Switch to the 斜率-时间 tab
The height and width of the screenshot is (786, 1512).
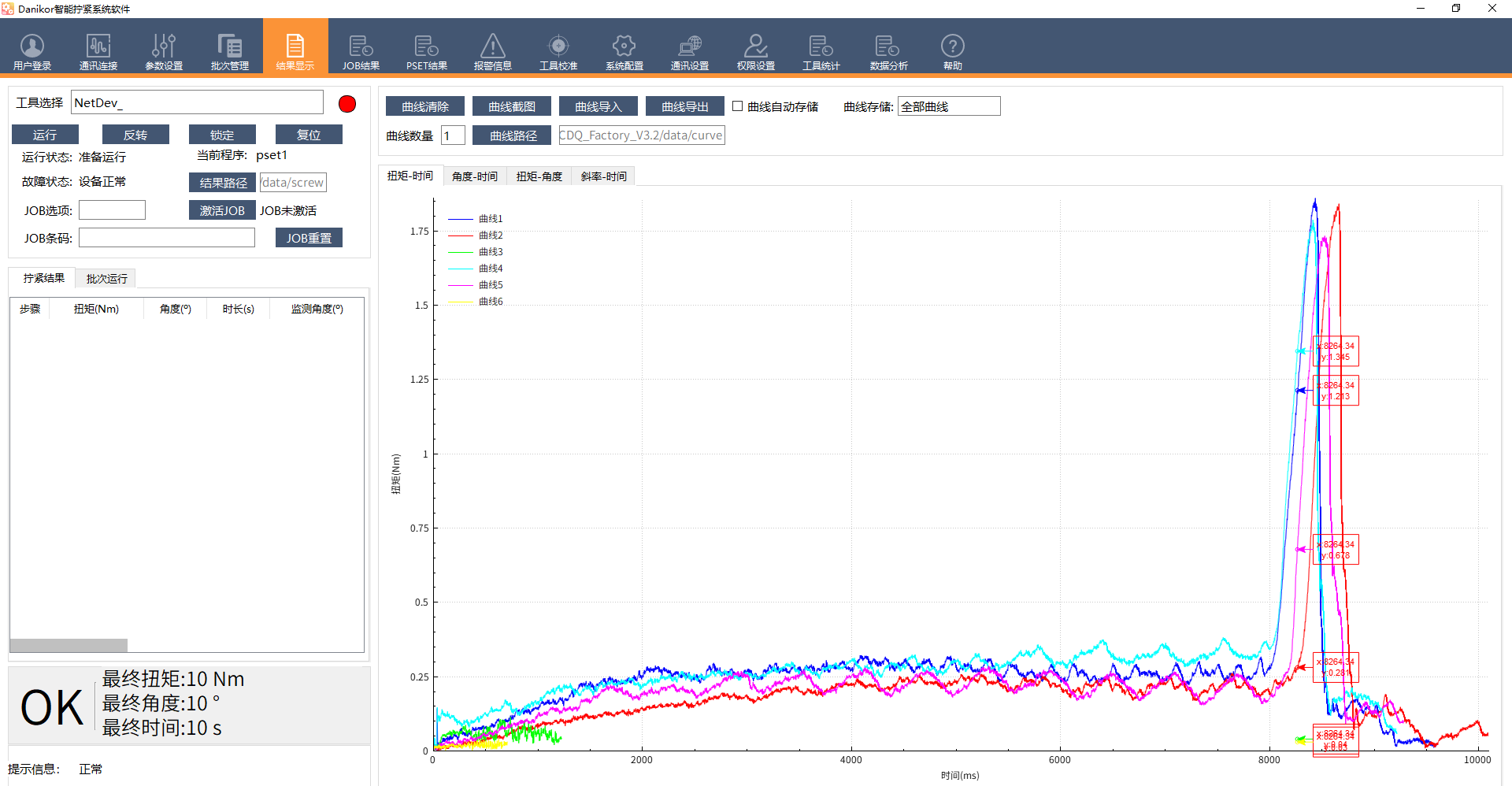604,176
